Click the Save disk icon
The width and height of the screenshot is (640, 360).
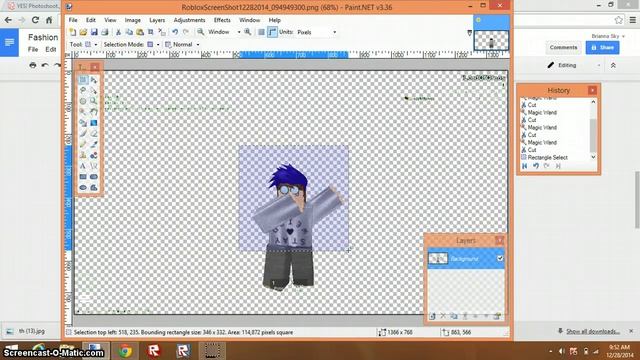(x=94, y=32)
